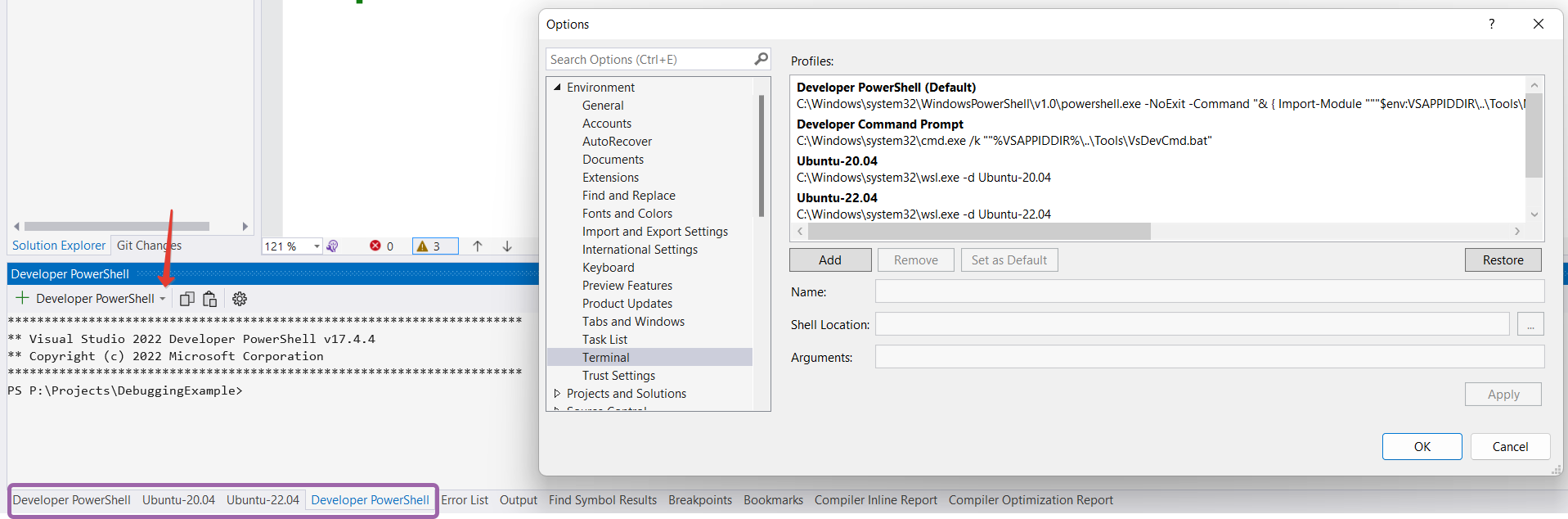
Task: Select Find and Replace option
Action: (629, 195)
